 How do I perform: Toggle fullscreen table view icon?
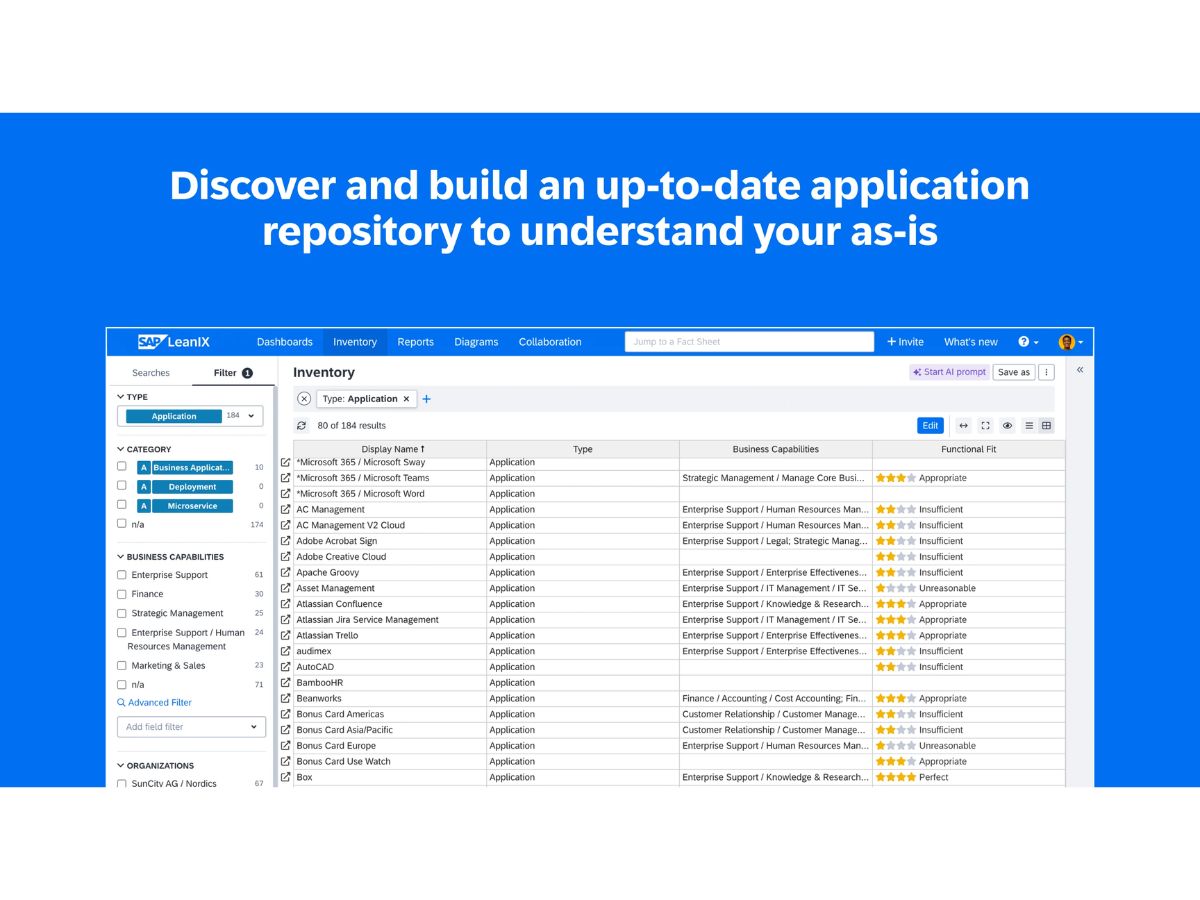[x=985, y=426]
